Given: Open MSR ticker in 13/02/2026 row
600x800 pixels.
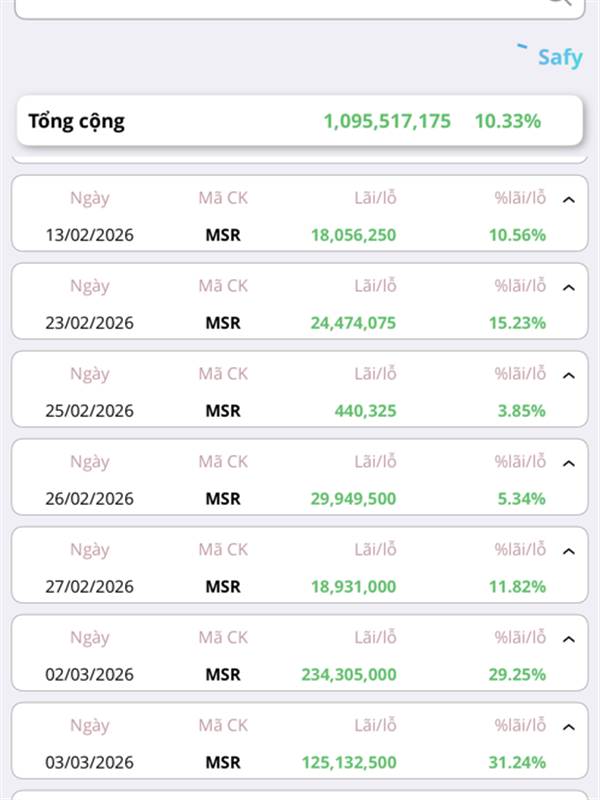Looking at the screenshot, I should pos(223,235).
